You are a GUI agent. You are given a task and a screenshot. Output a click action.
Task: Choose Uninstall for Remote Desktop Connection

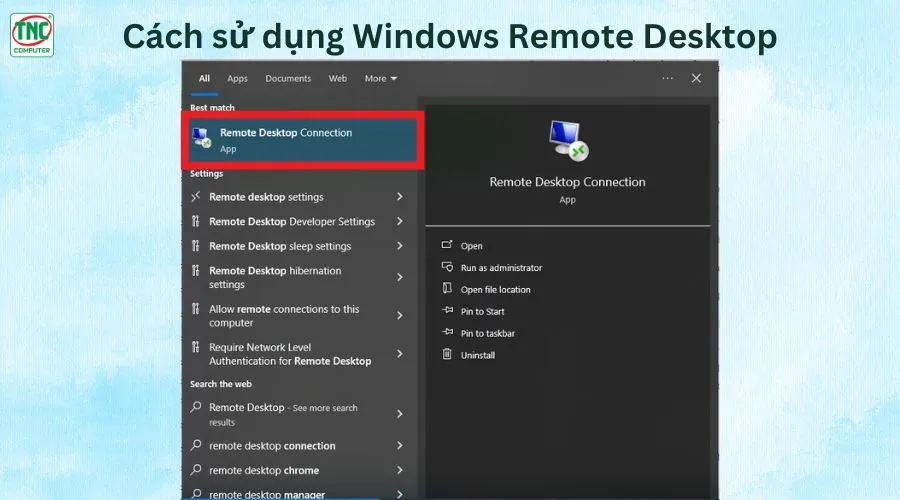(x=478, y=355)
